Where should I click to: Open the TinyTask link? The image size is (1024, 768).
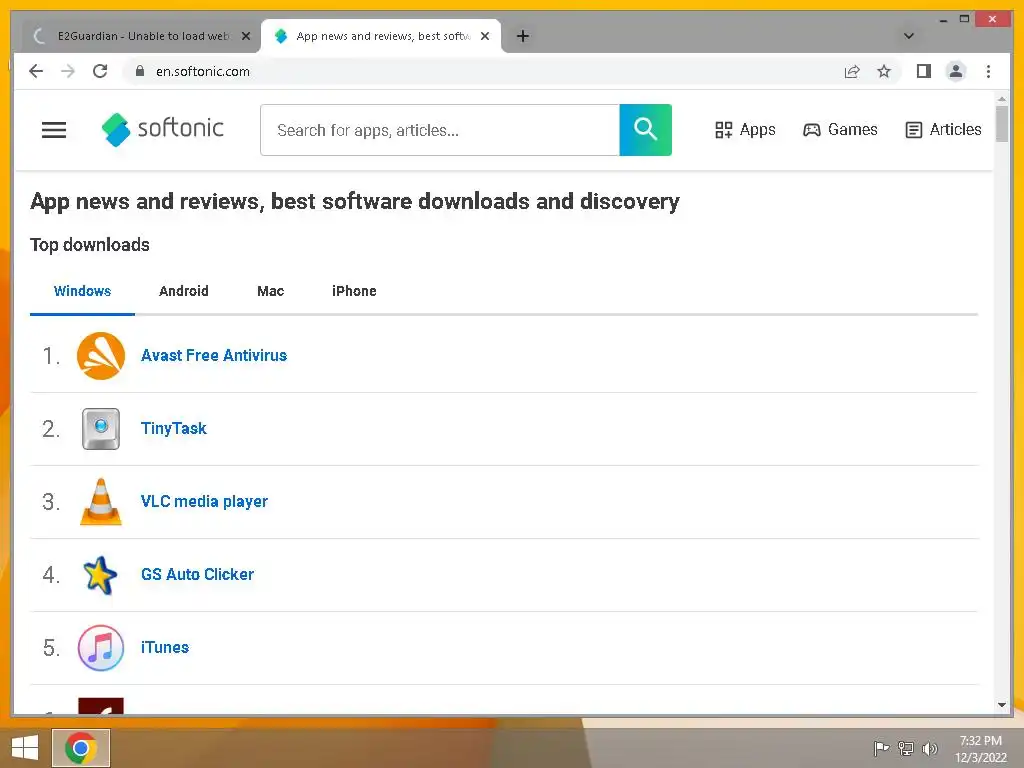tap(174, 428)
